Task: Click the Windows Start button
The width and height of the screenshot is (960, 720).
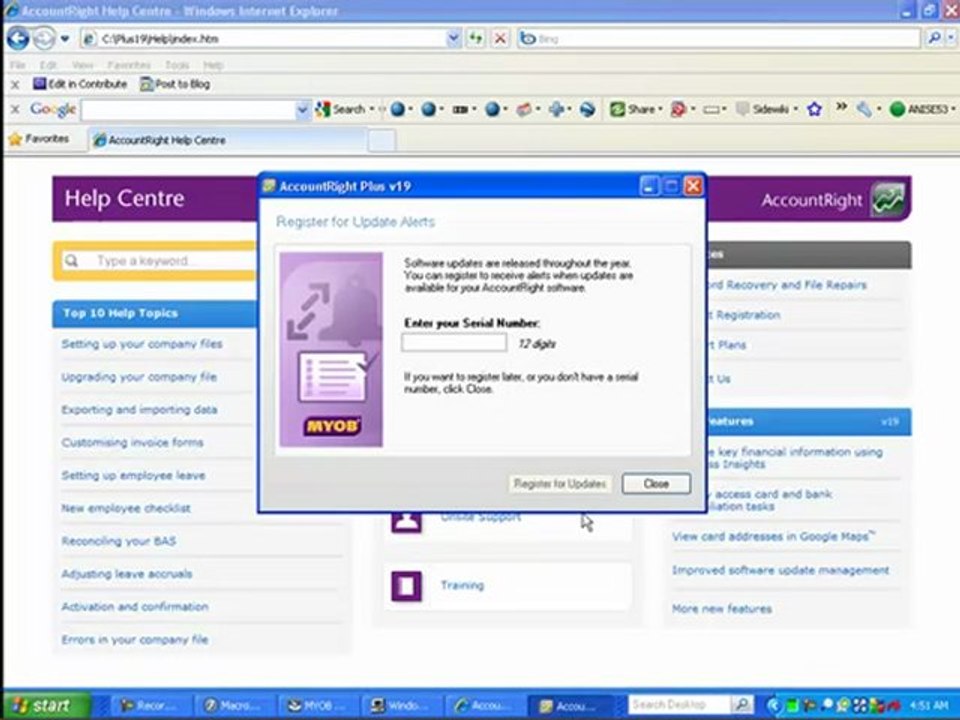Action: tap(47, 705)
